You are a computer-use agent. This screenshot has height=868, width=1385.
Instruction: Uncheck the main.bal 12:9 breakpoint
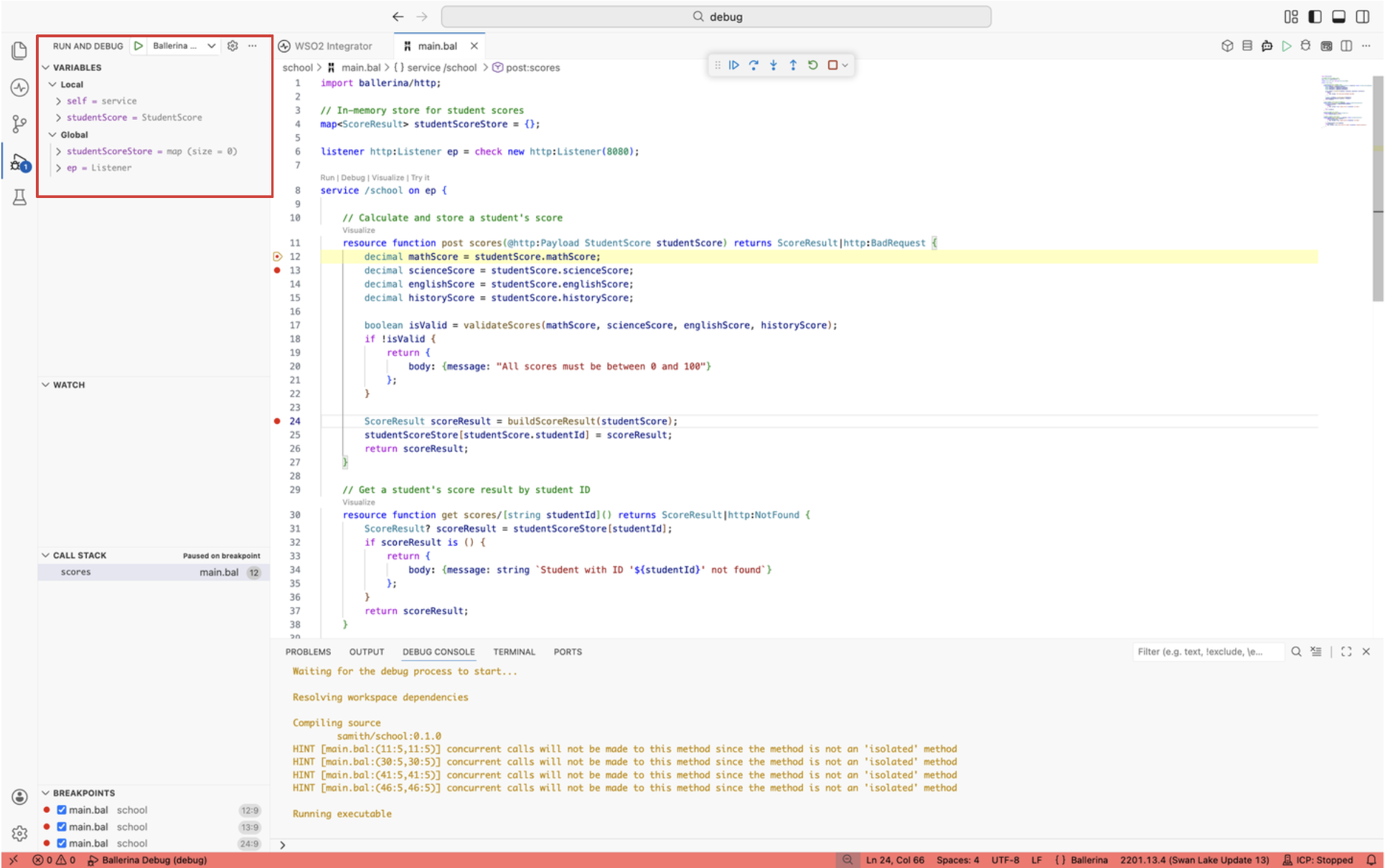pyautogui.click(x=62, y=810)
